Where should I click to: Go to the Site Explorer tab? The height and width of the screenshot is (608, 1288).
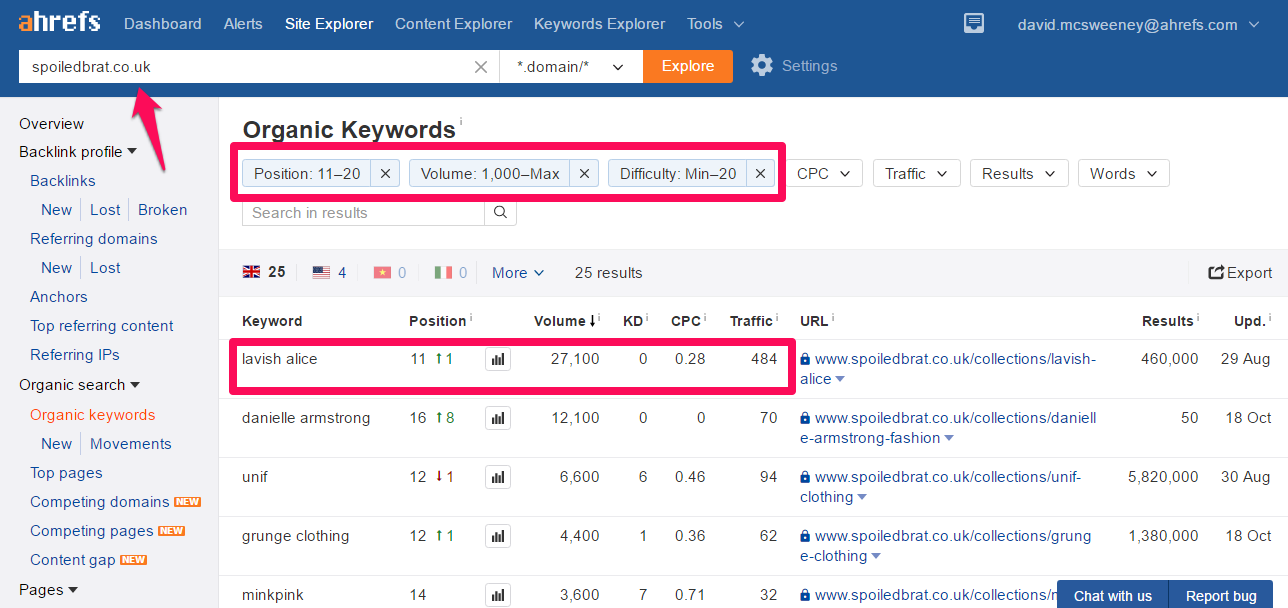point(329,24)
